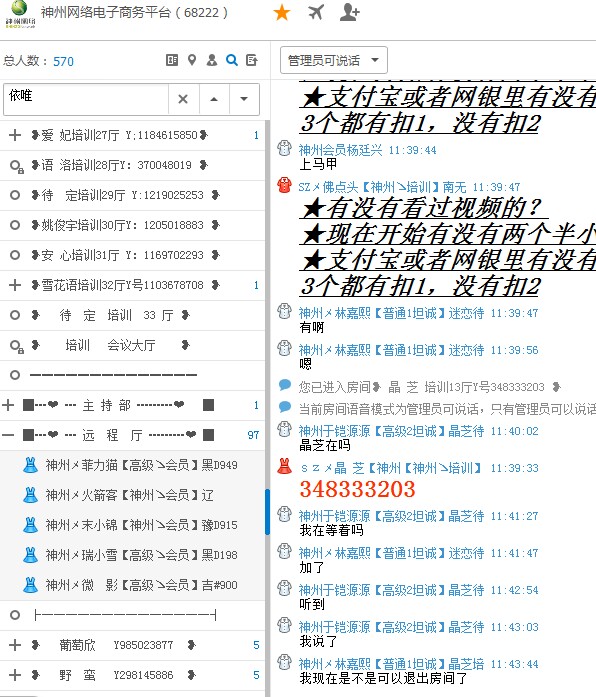Jump to previous search result arrow
The image size is (596, 697).
(x=214, y=99)
